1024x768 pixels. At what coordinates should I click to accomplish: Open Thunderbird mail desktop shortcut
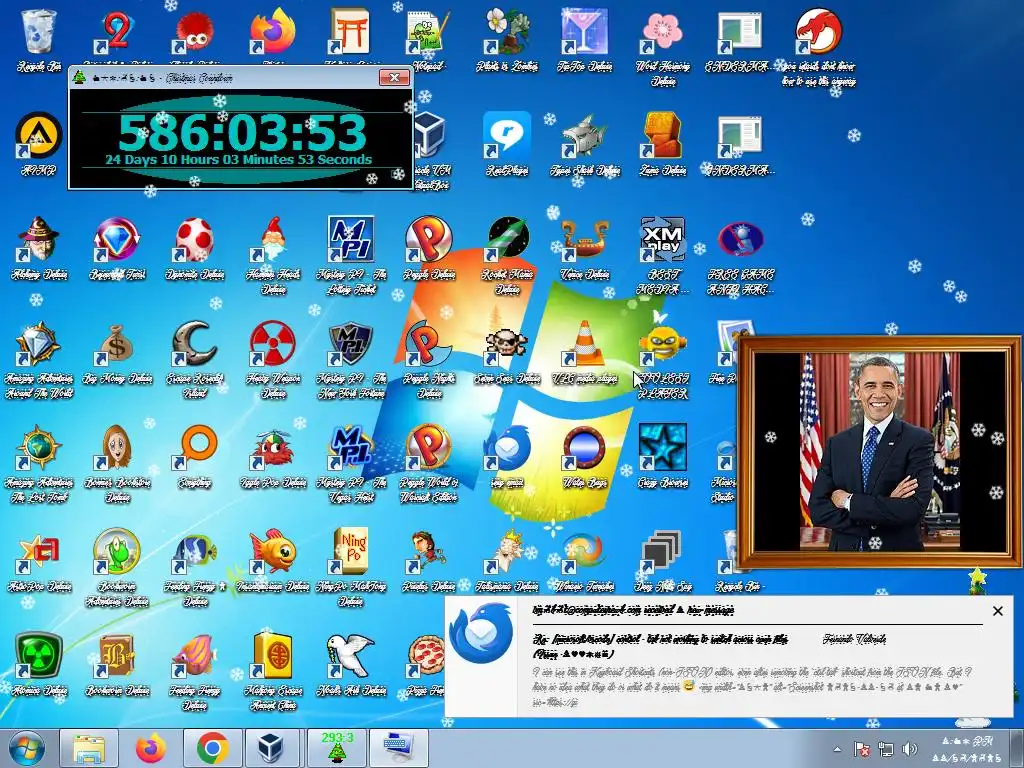507,447
